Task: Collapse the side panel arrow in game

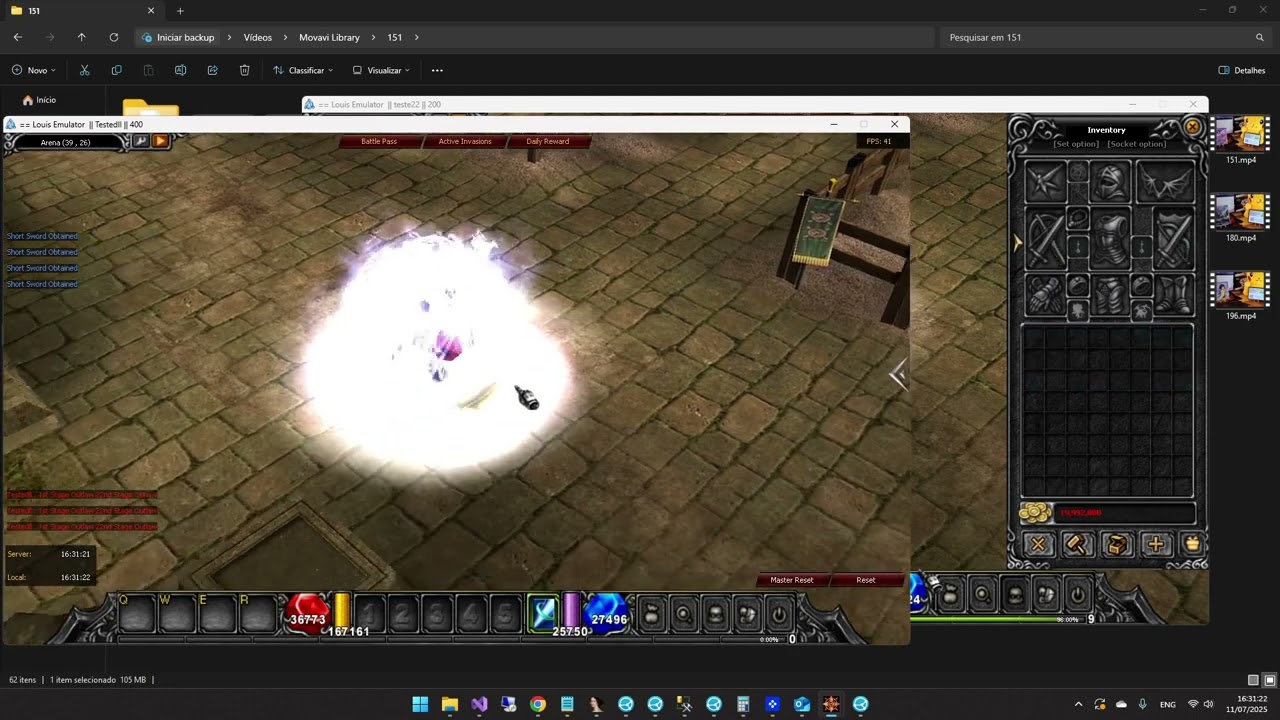Action: click(898, 375)
